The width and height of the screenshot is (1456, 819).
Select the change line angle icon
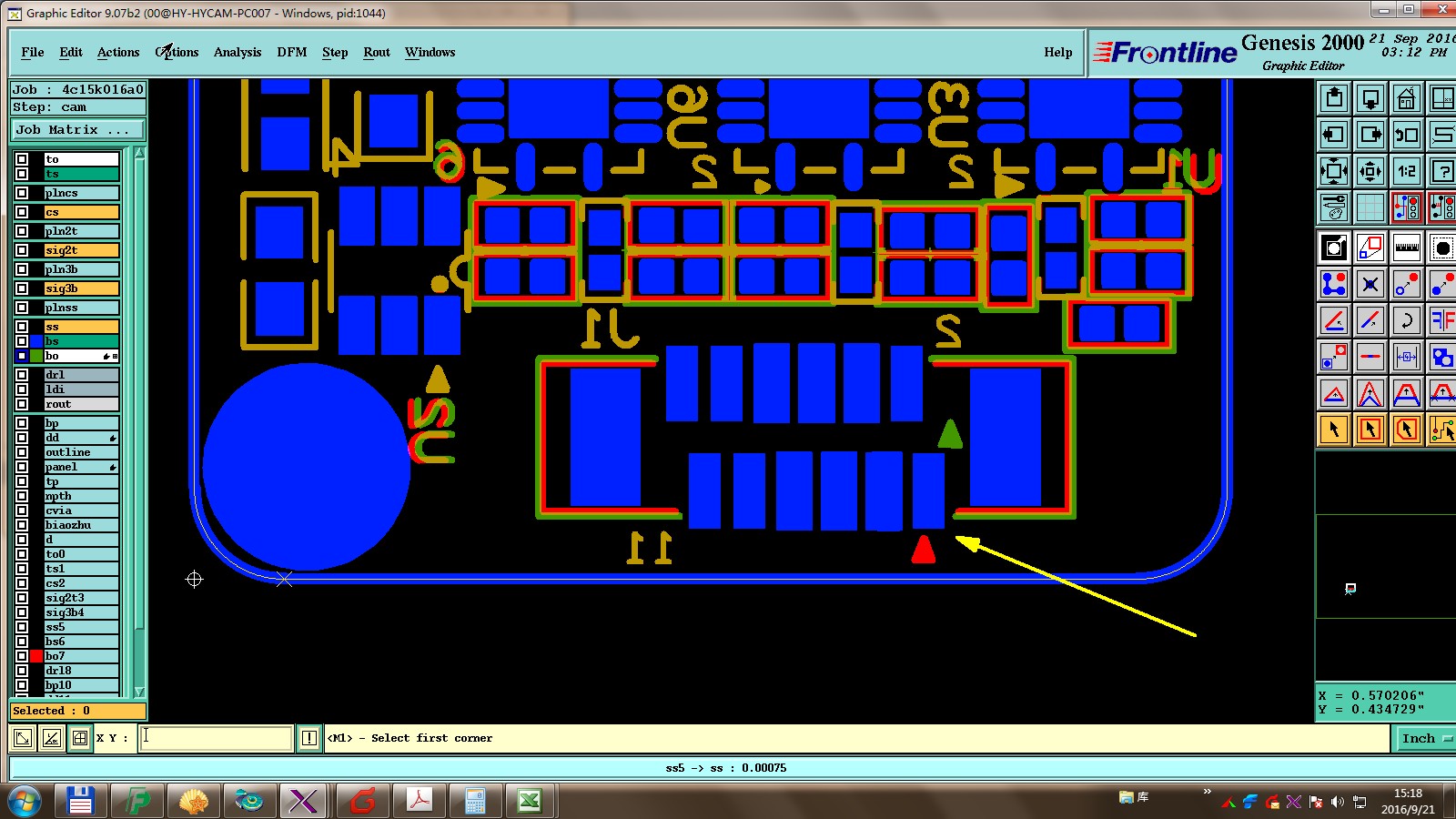coord(1334,320)
